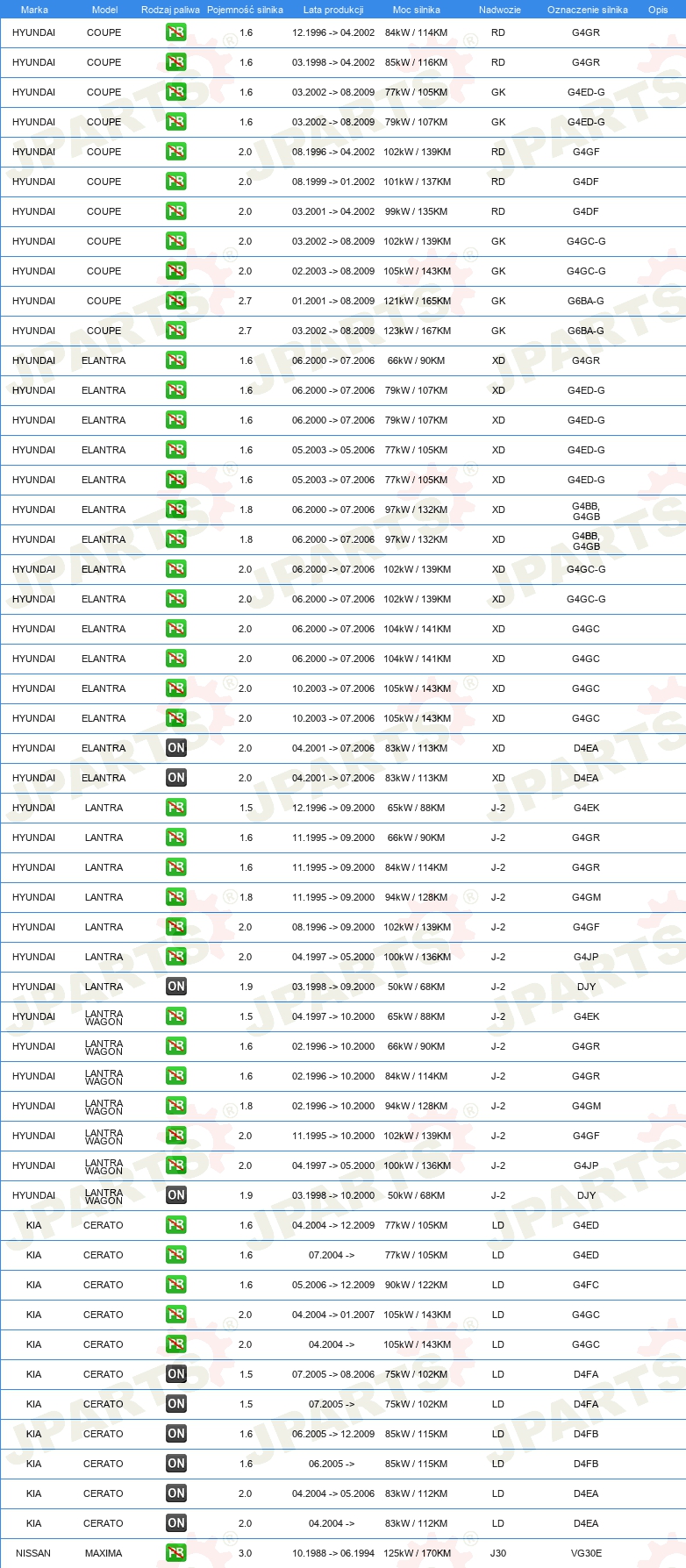This screenshot has height=1568, width=686.
Task: Click petrol icon in Elantra 66kW / 90KM row
Action: pos(176,360)
